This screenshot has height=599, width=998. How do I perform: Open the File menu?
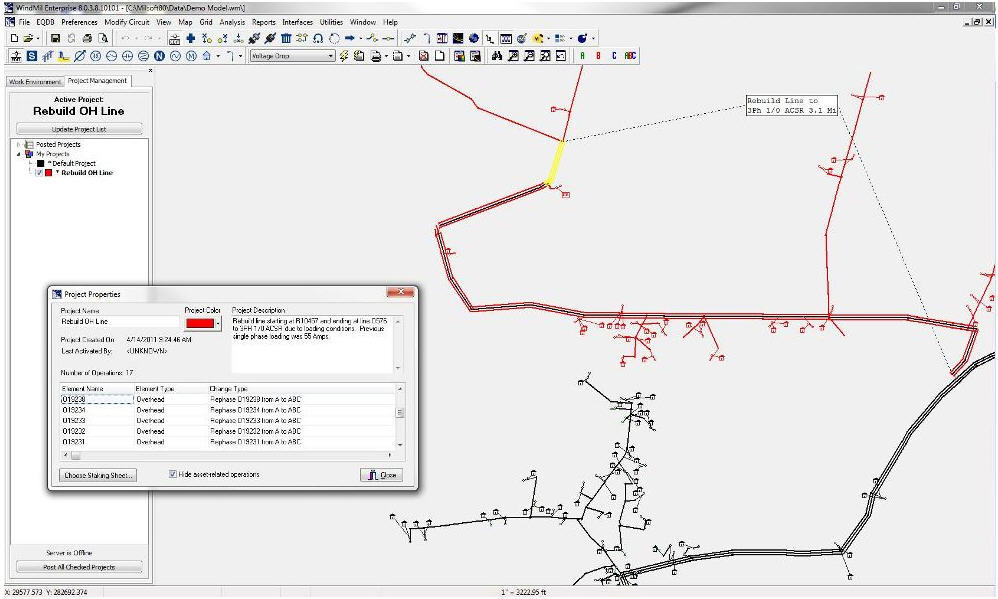[24, 22]
